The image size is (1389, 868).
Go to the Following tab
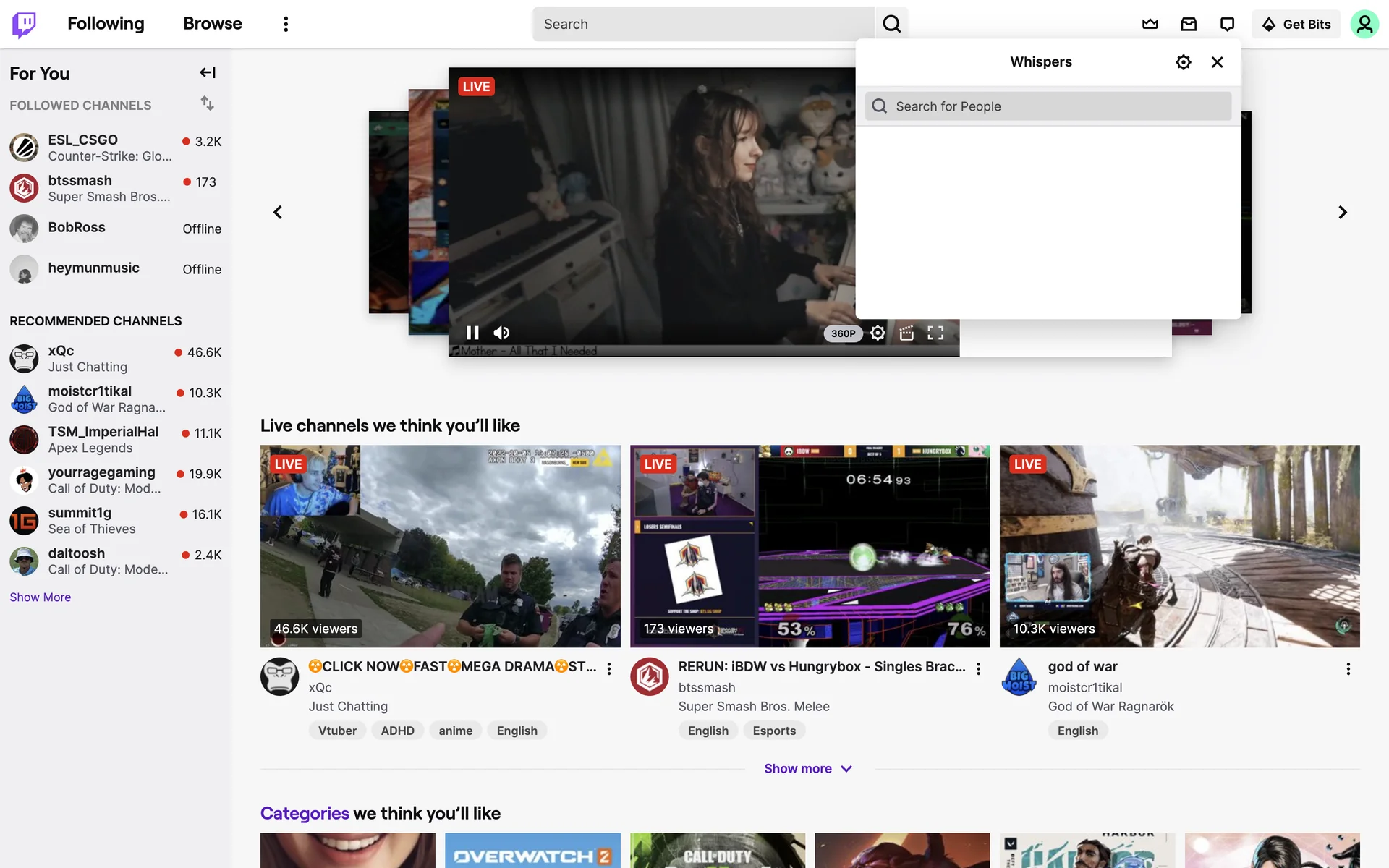coord(106,24)
